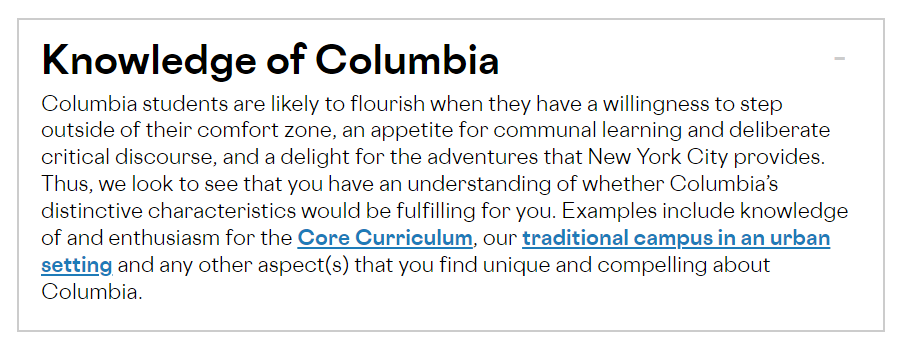The image size is (912, 363).
Task: Click the phrase "critical discourse"
Action: [127, 157]
